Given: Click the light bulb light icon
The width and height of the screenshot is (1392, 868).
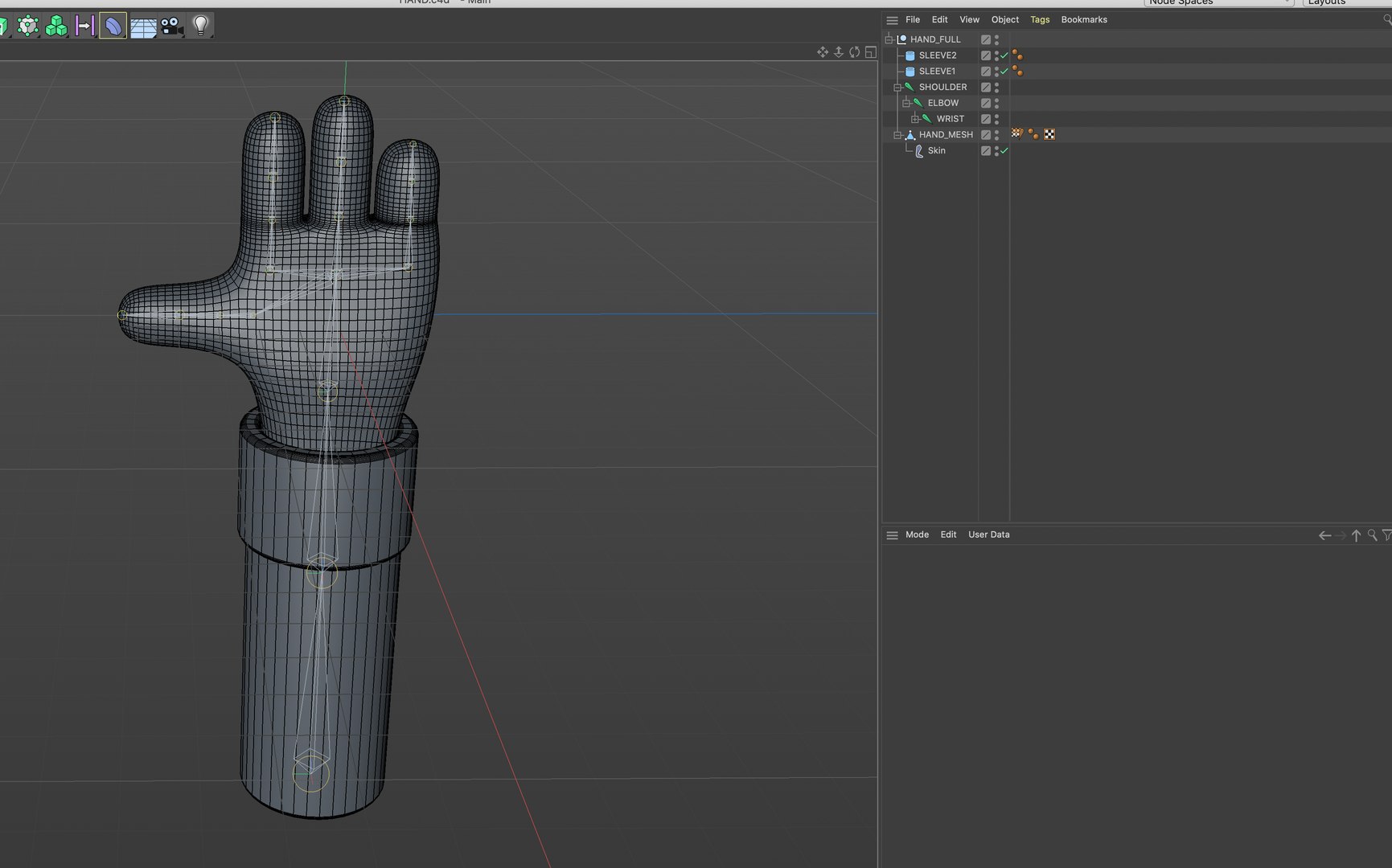Looking at the screenshot, I should [201, 26].
